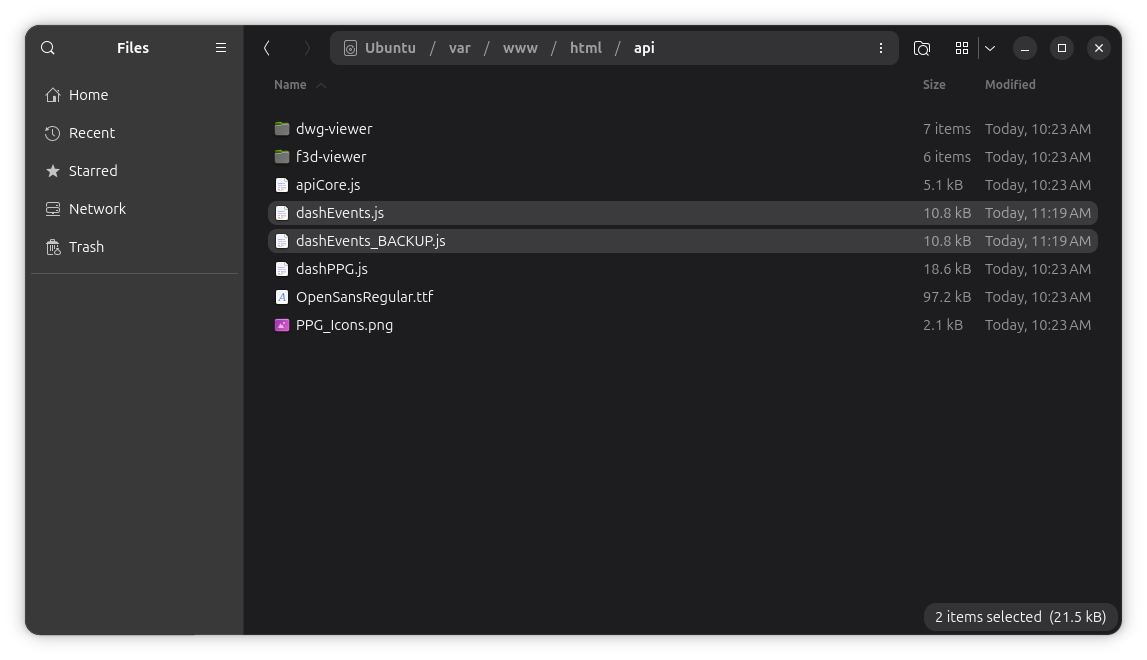Sort files by the Name column
Screen dimensions: 1147x660
point(290,85)
